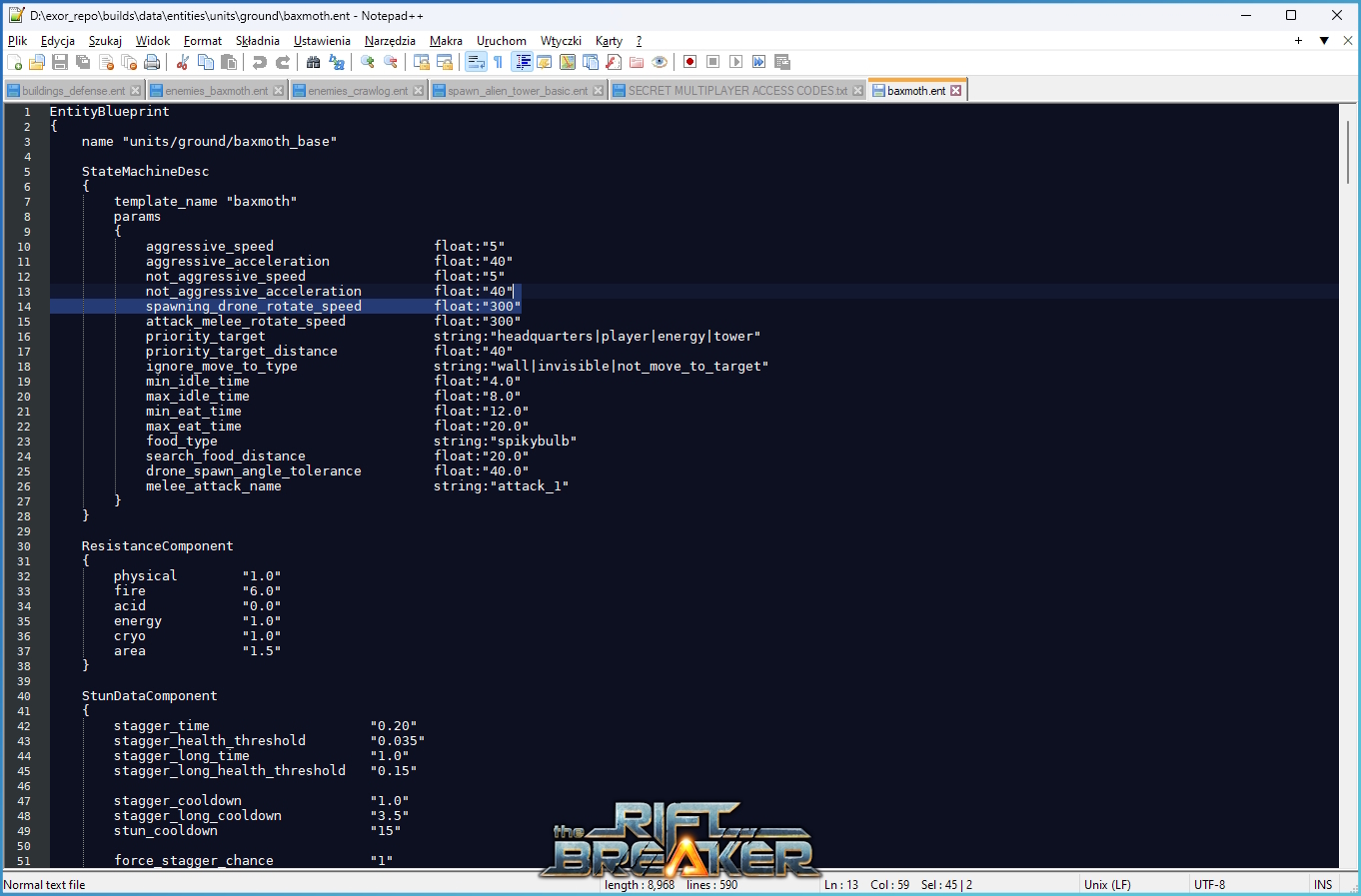Image resolution: width=1361 pixels, height=896 pixels.
Task: Click the Copy toolbar icon
Action: (x=205, y=62)
